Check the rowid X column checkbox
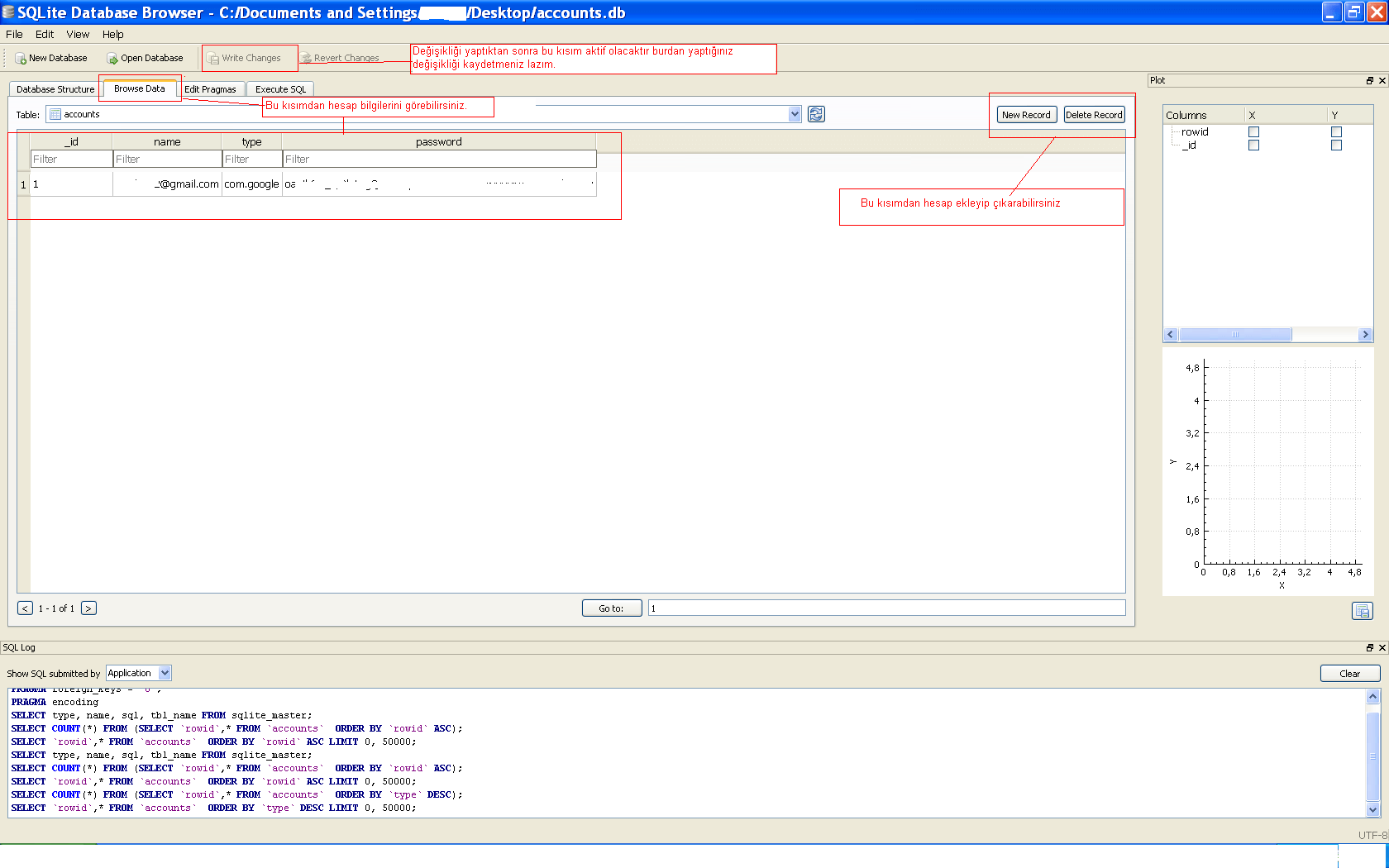Screen dimensions: 1389x868 (x=1253, y=132)
